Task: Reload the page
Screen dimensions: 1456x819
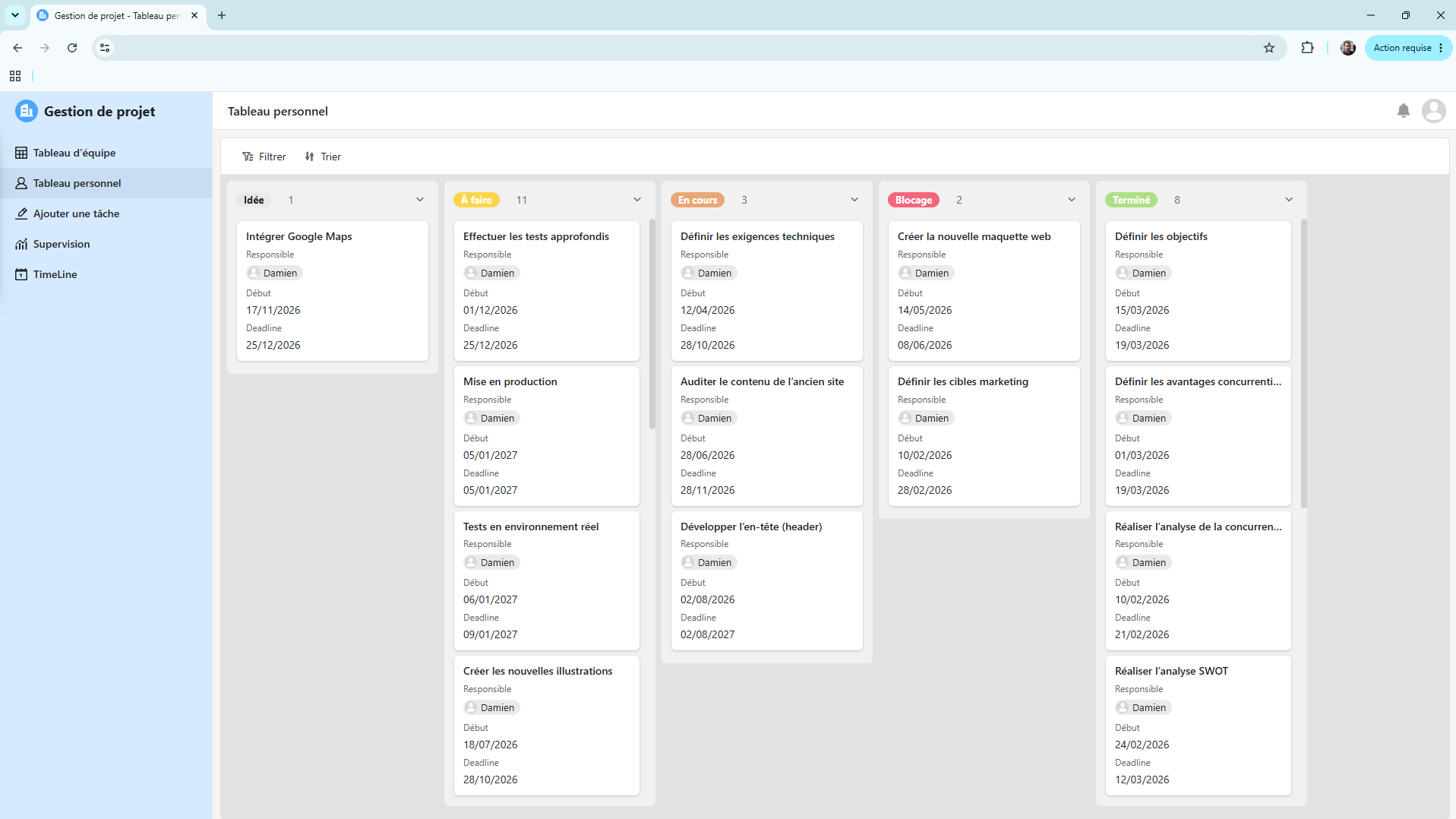Action: pos(72,48)
